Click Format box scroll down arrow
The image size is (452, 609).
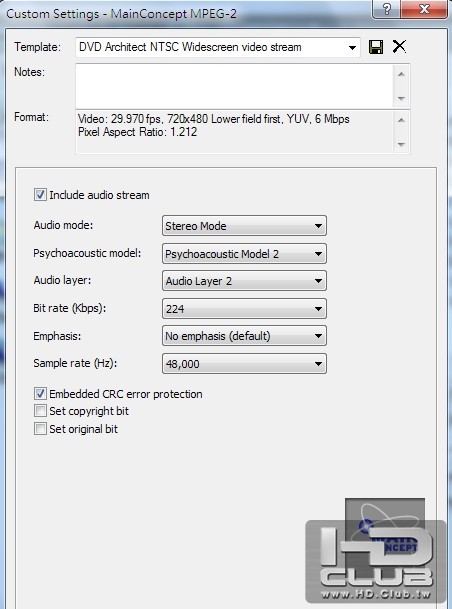click(x=402, y=145)
